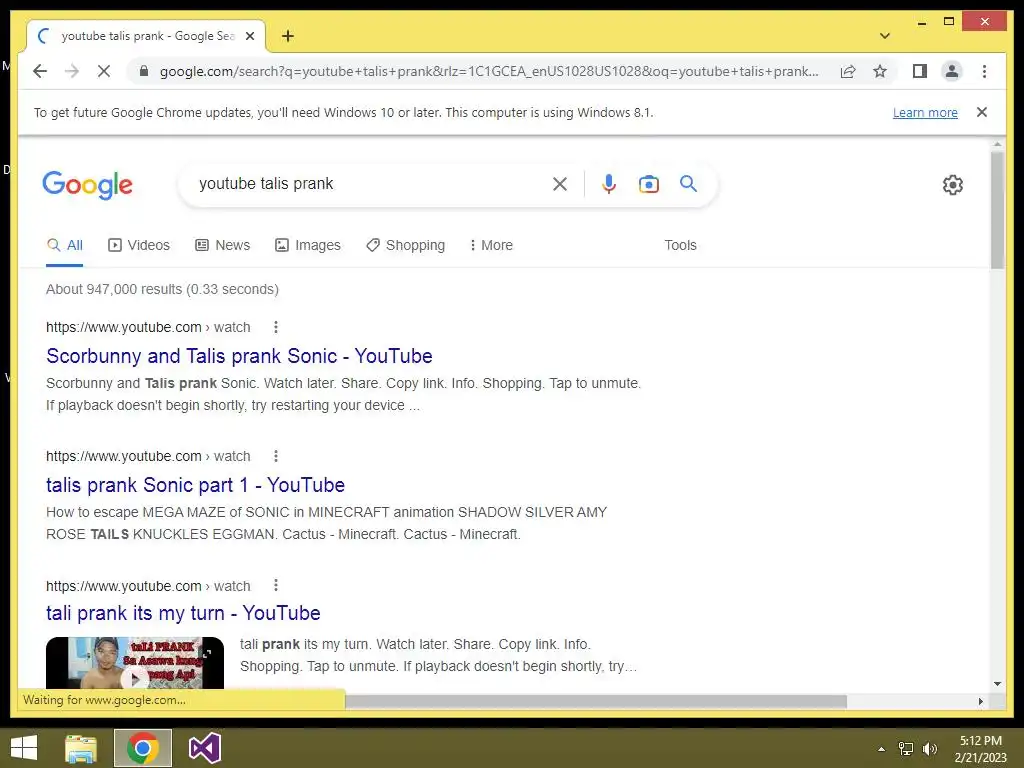Click the Google logo

pos(88,185)
